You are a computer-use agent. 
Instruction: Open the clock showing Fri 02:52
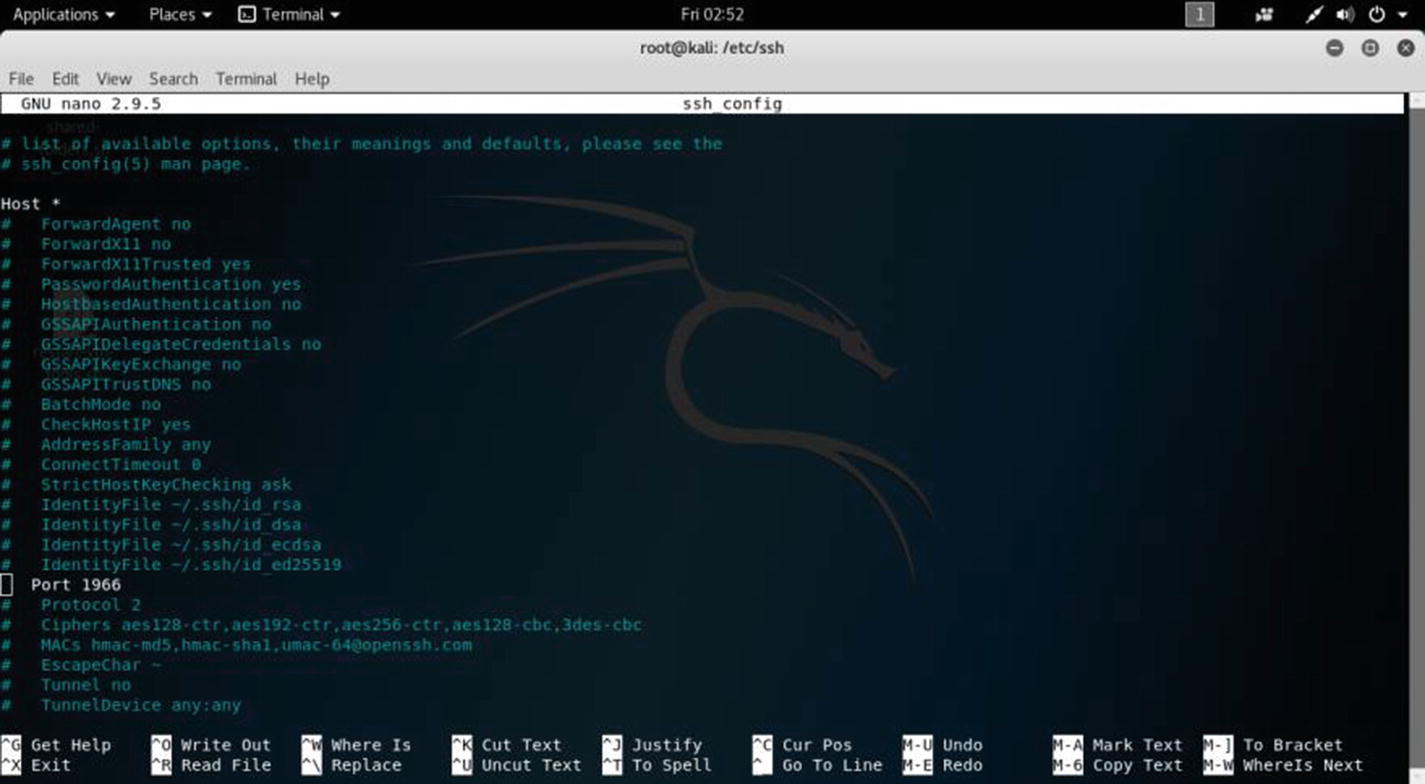pyautogui.click(x=712, y=15)
